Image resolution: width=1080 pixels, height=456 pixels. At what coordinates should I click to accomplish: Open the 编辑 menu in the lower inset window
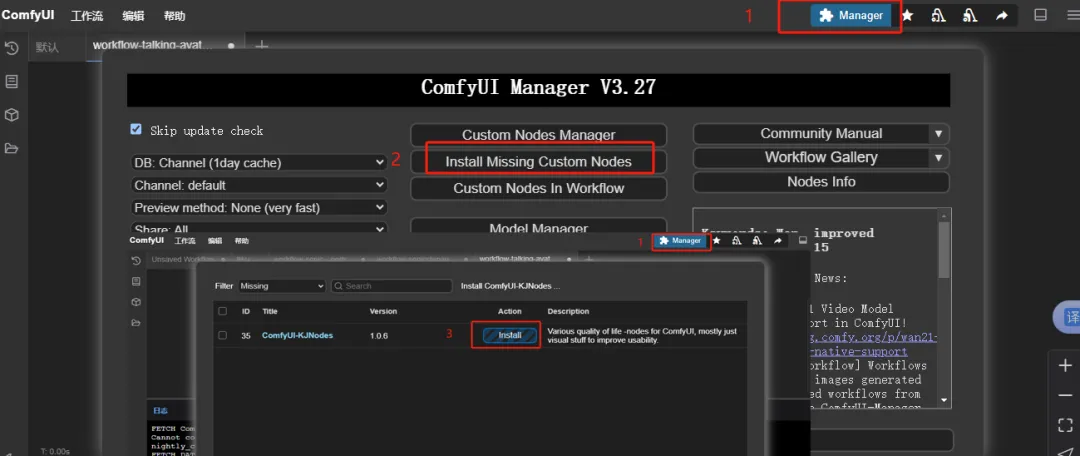pos(216,241)
